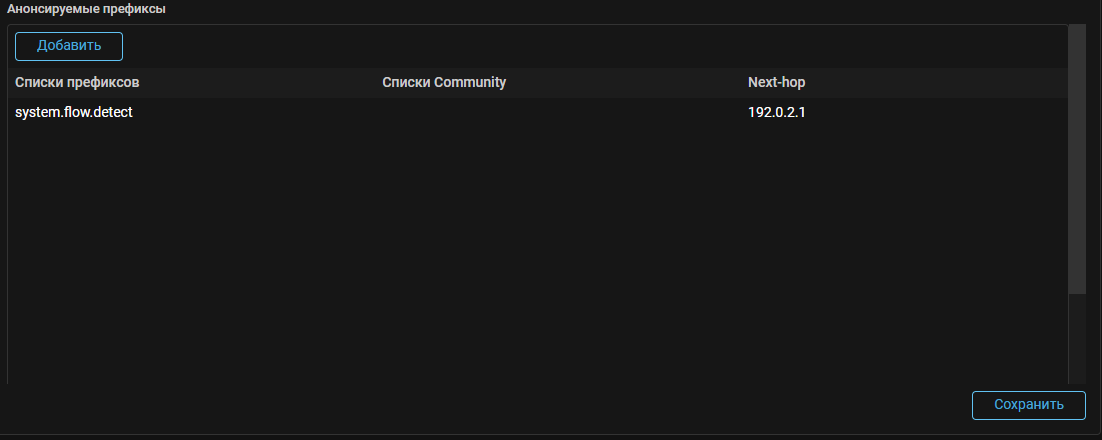Click blank footer area left of Сохранить
The image size is (1102, 440).
click(x=500, y=405)
